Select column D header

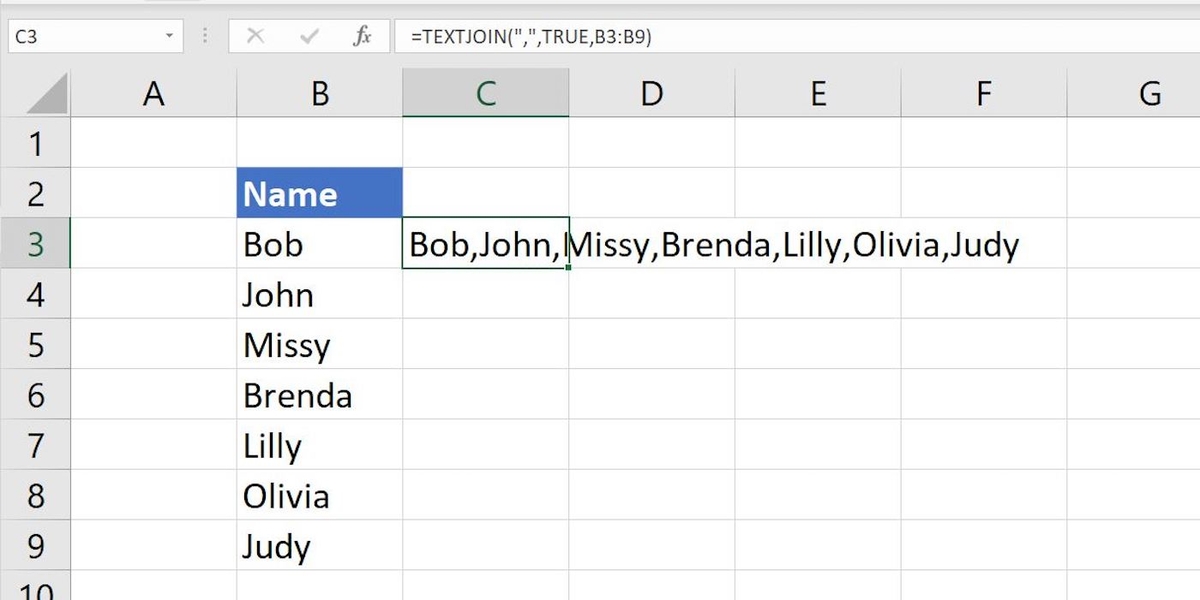coord(651,94)
